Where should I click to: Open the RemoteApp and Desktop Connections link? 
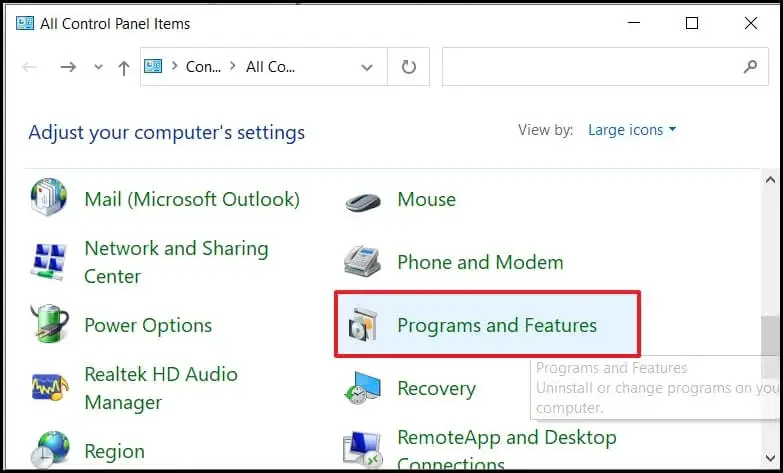[x=507, y=451]
